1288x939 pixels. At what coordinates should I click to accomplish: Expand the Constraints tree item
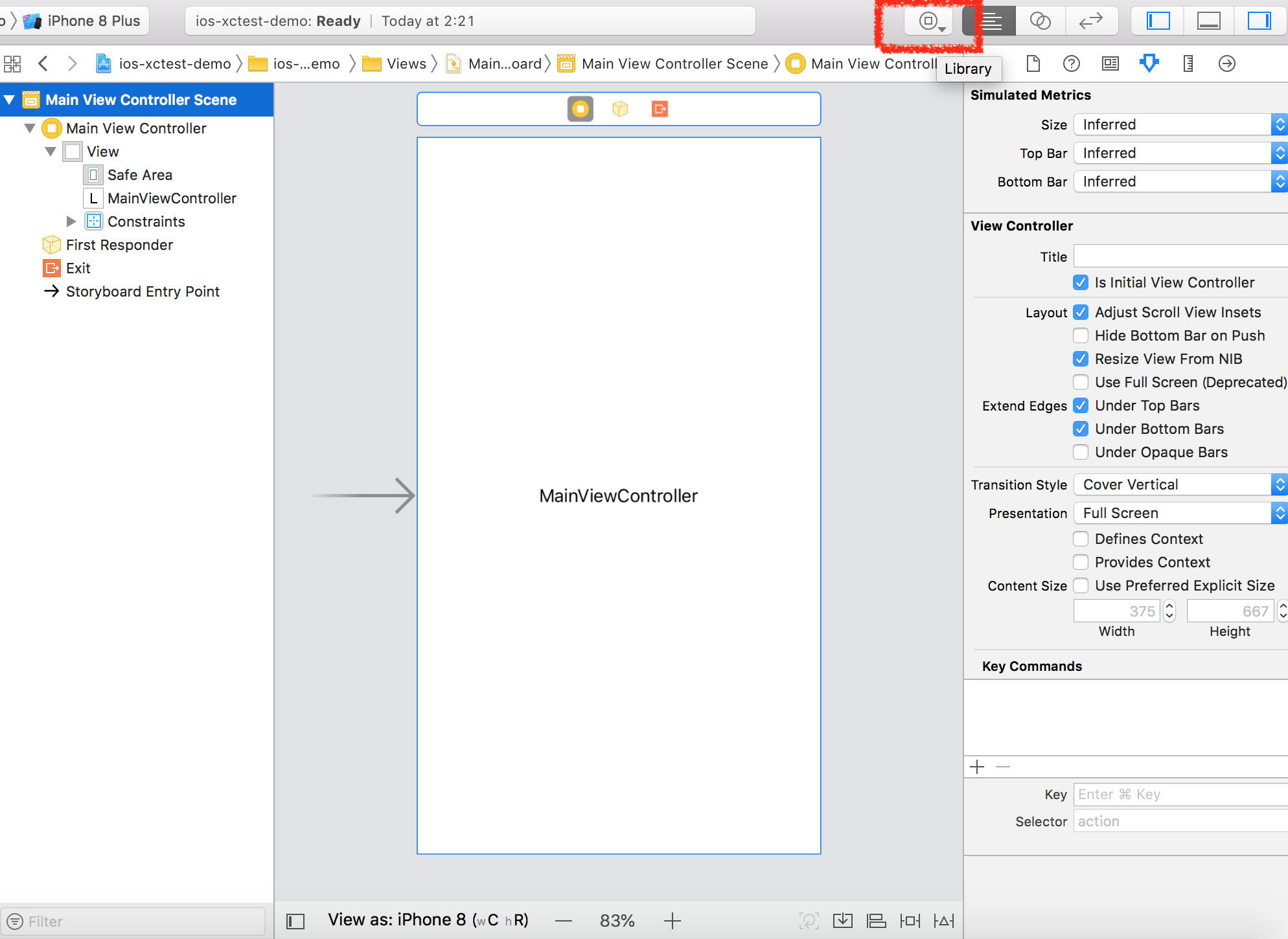71,221
